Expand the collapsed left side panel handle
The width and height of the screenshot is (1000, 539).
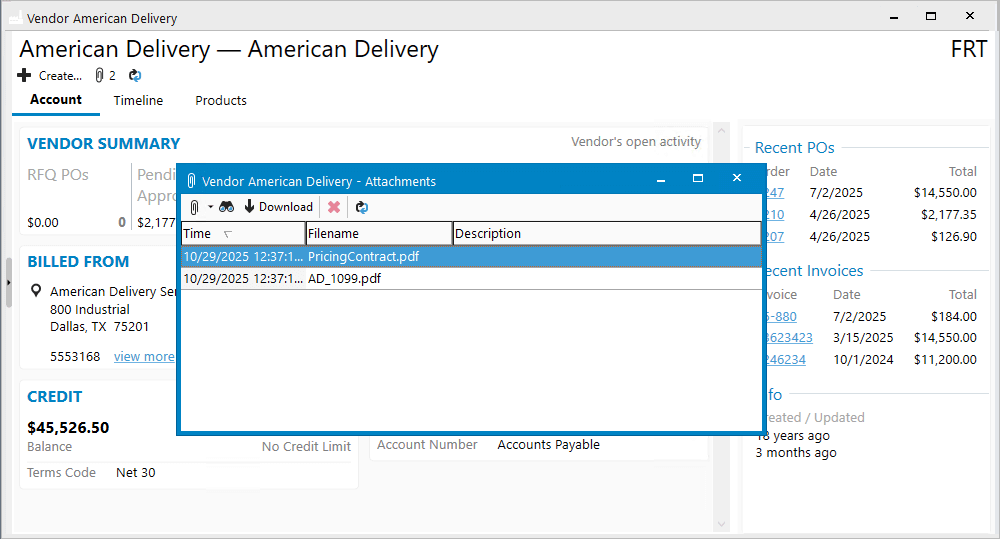[8, 283]
